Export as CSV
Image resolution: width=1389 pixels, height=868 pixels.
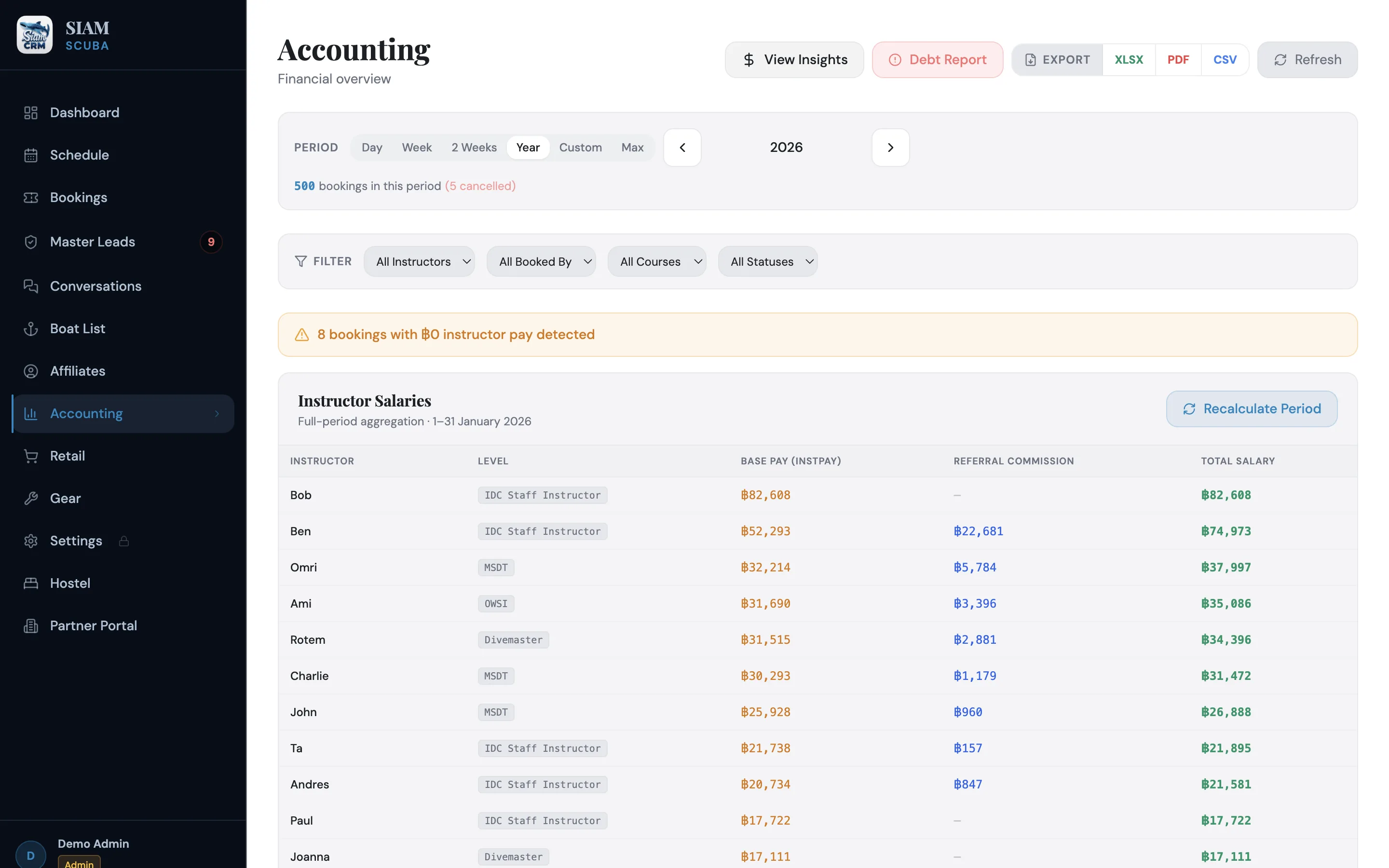[x=1225, y=60]
